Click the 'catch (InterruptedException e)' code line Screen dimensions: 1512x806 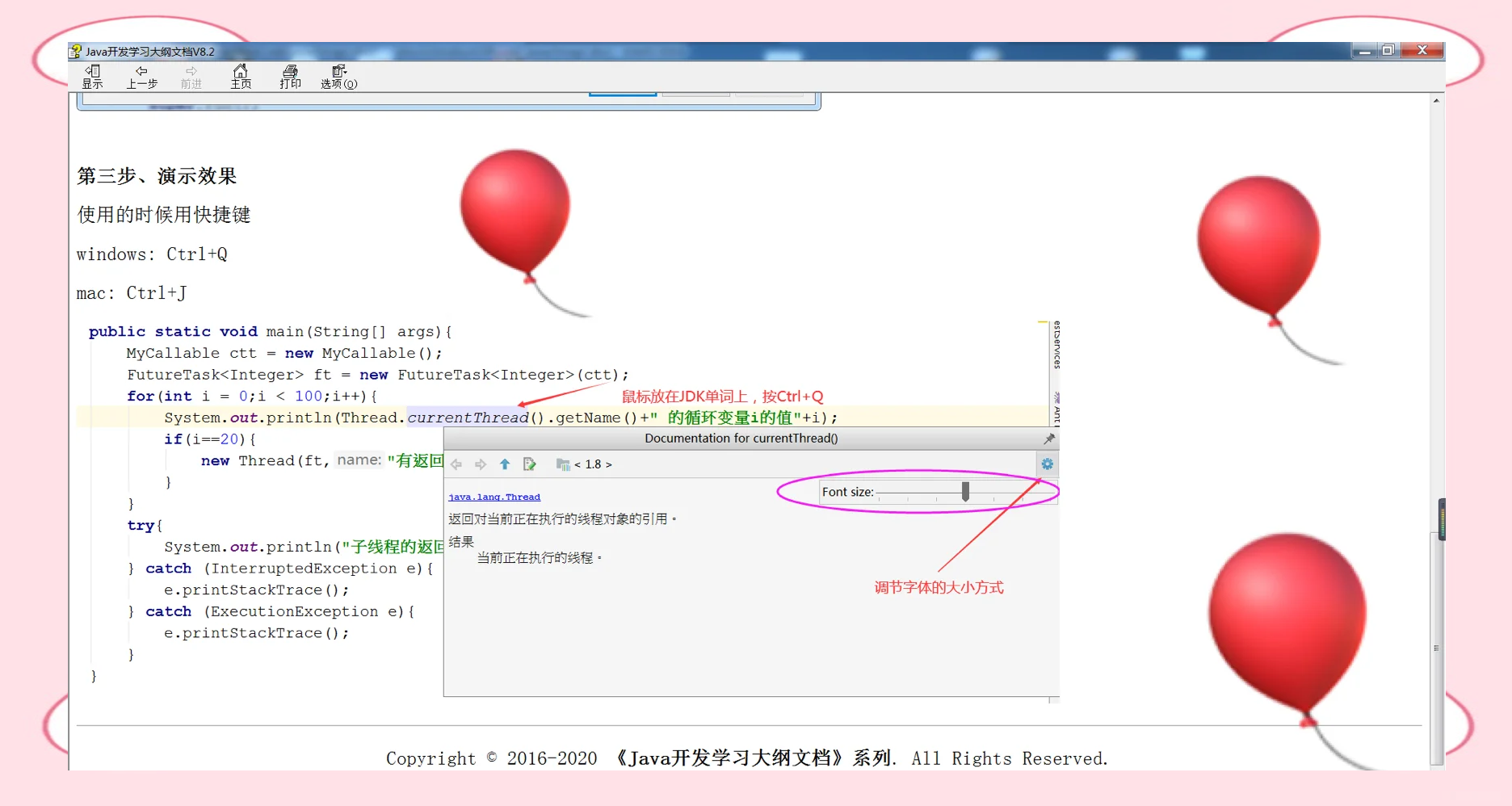280,569
